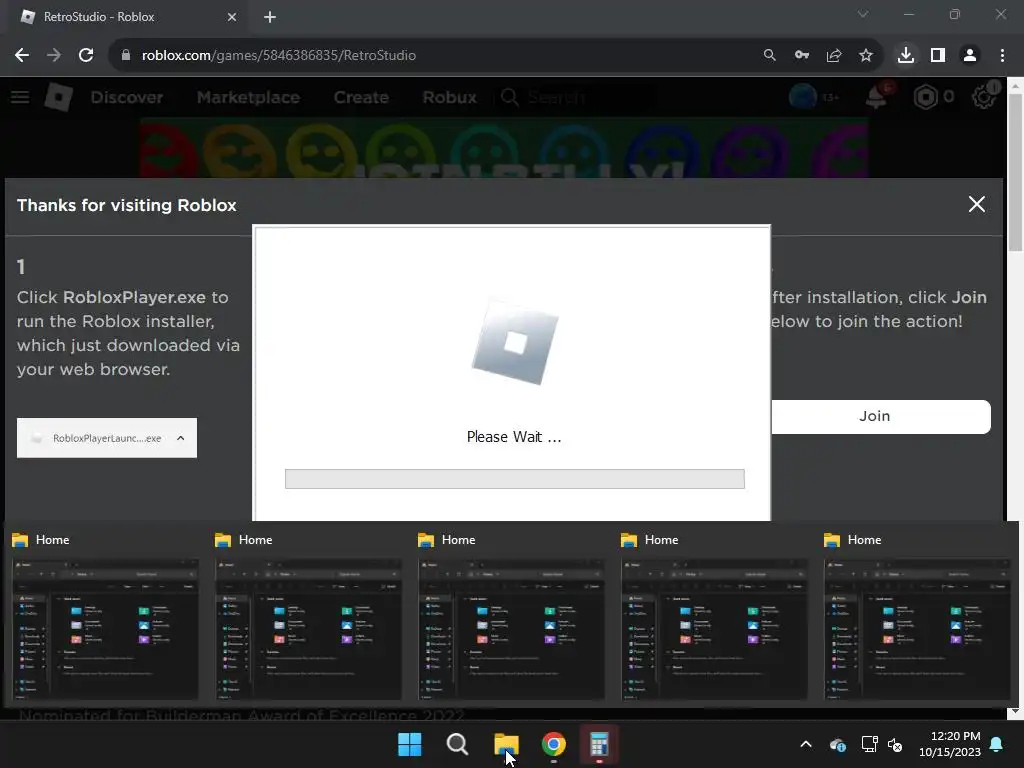Viewport: 1024px width, 768px height.
Task: Reload the Roblox page
Action: (86, 56)
